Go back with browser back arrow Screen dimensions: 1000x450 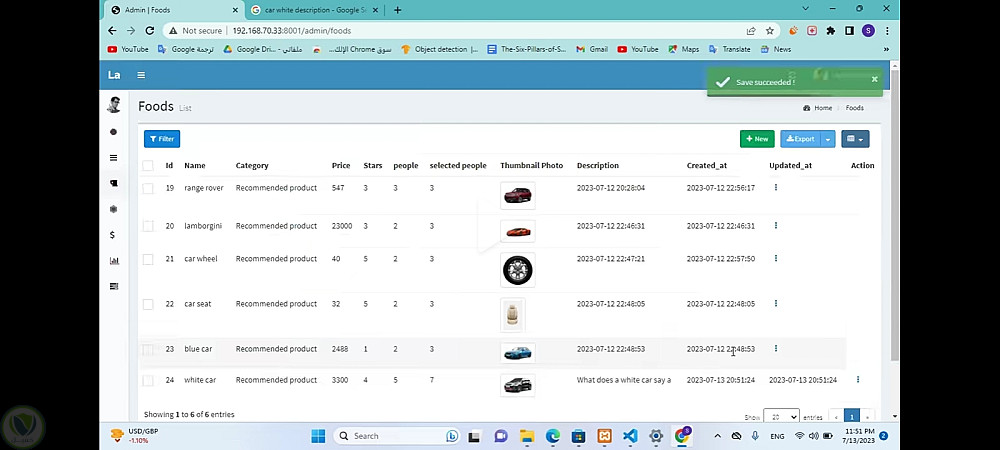[112, 31]
